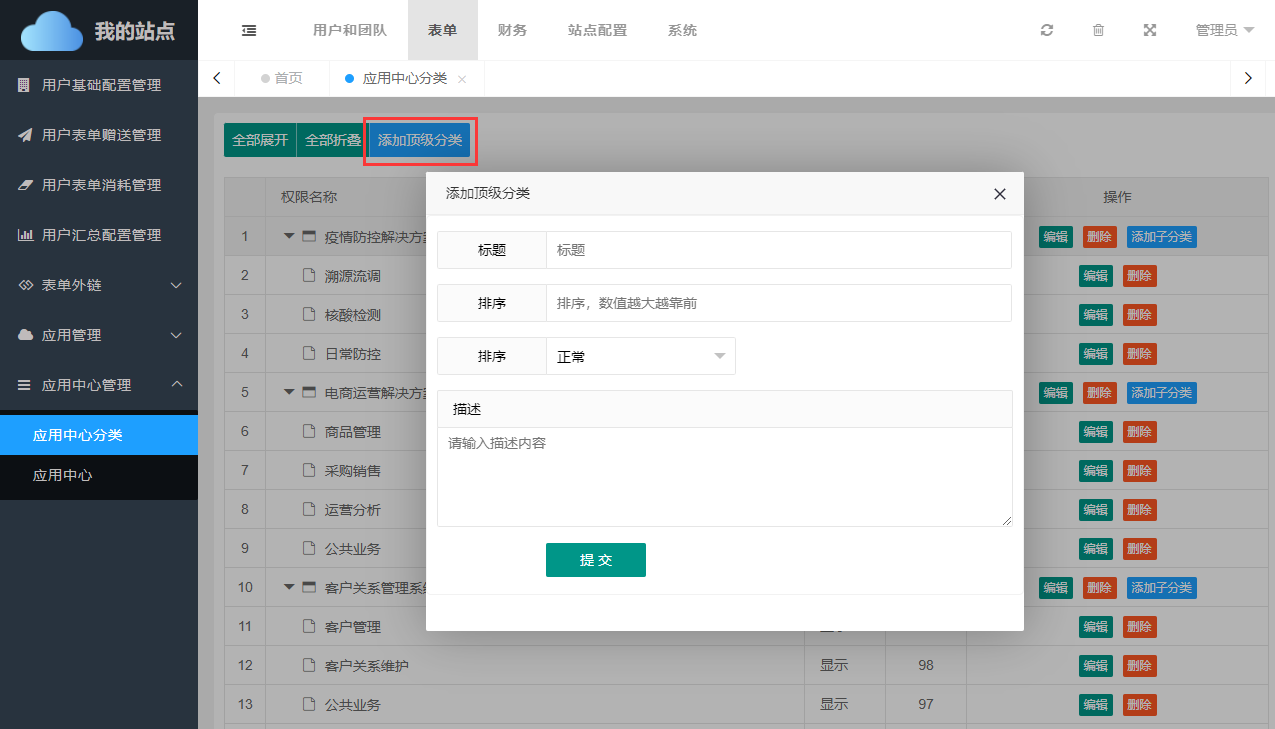Collapse the 应用中心管理 sidebar menu
Image resolution: width=1275 pixels, height=729 pixels.
tap(99, 385)
